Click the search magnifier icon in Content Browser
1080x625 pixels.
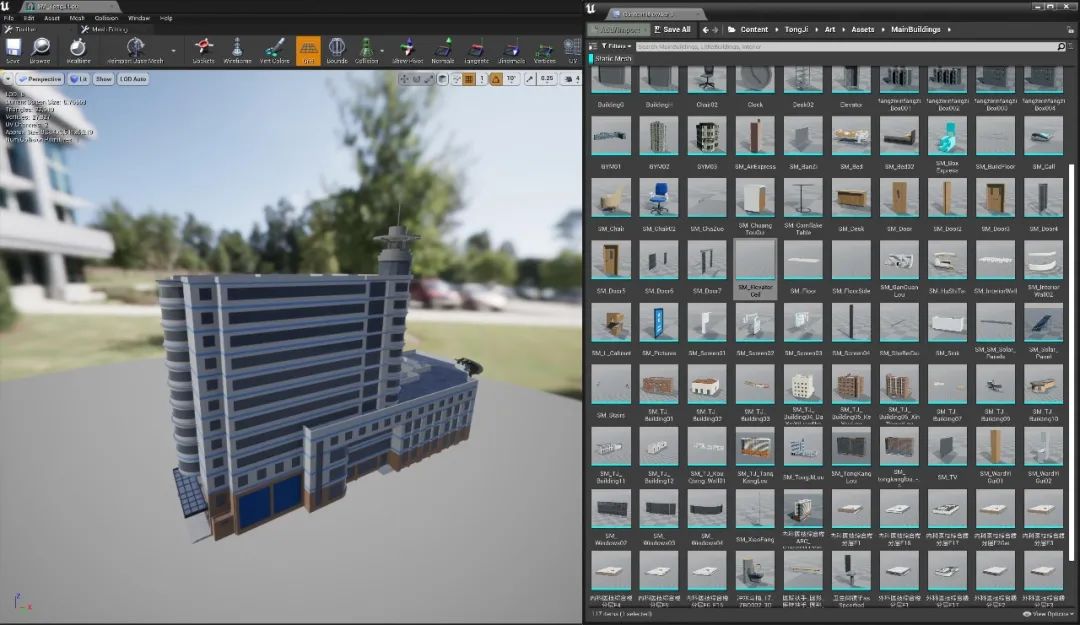[1061, 46]
